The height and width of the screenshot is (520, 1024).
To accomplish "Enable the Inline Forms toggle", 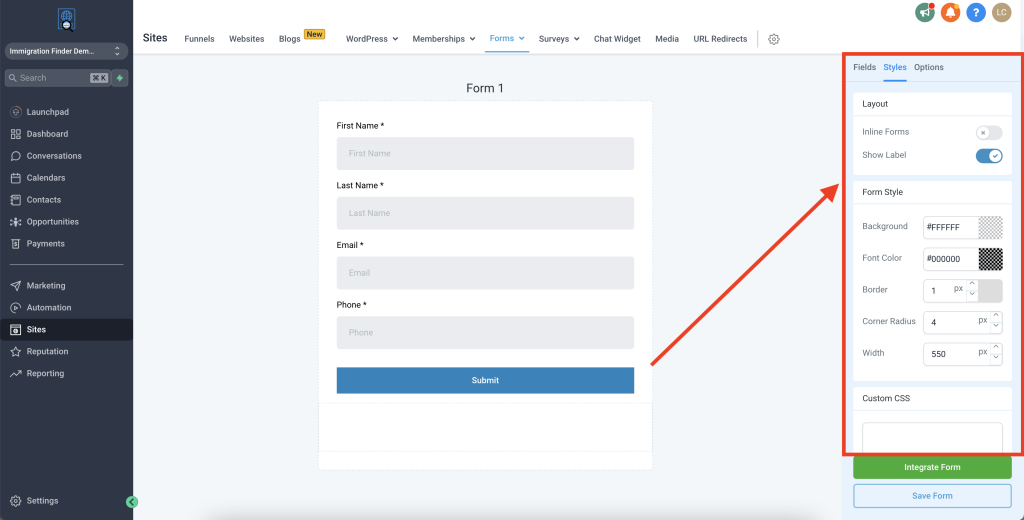I will 988,132.
